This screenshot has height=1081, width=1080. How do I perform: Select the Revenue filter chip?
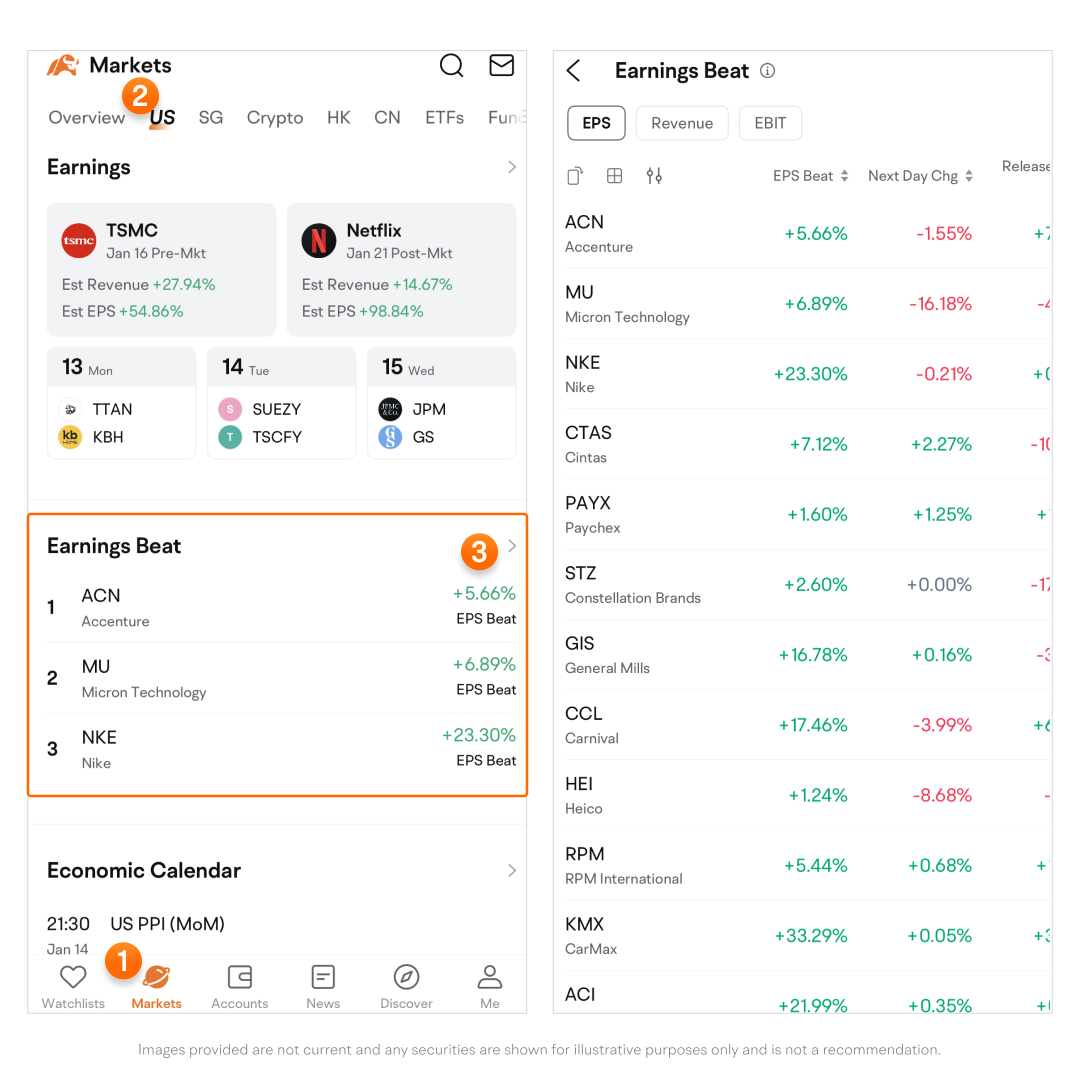pyautogui.click(x=682, y=123)
